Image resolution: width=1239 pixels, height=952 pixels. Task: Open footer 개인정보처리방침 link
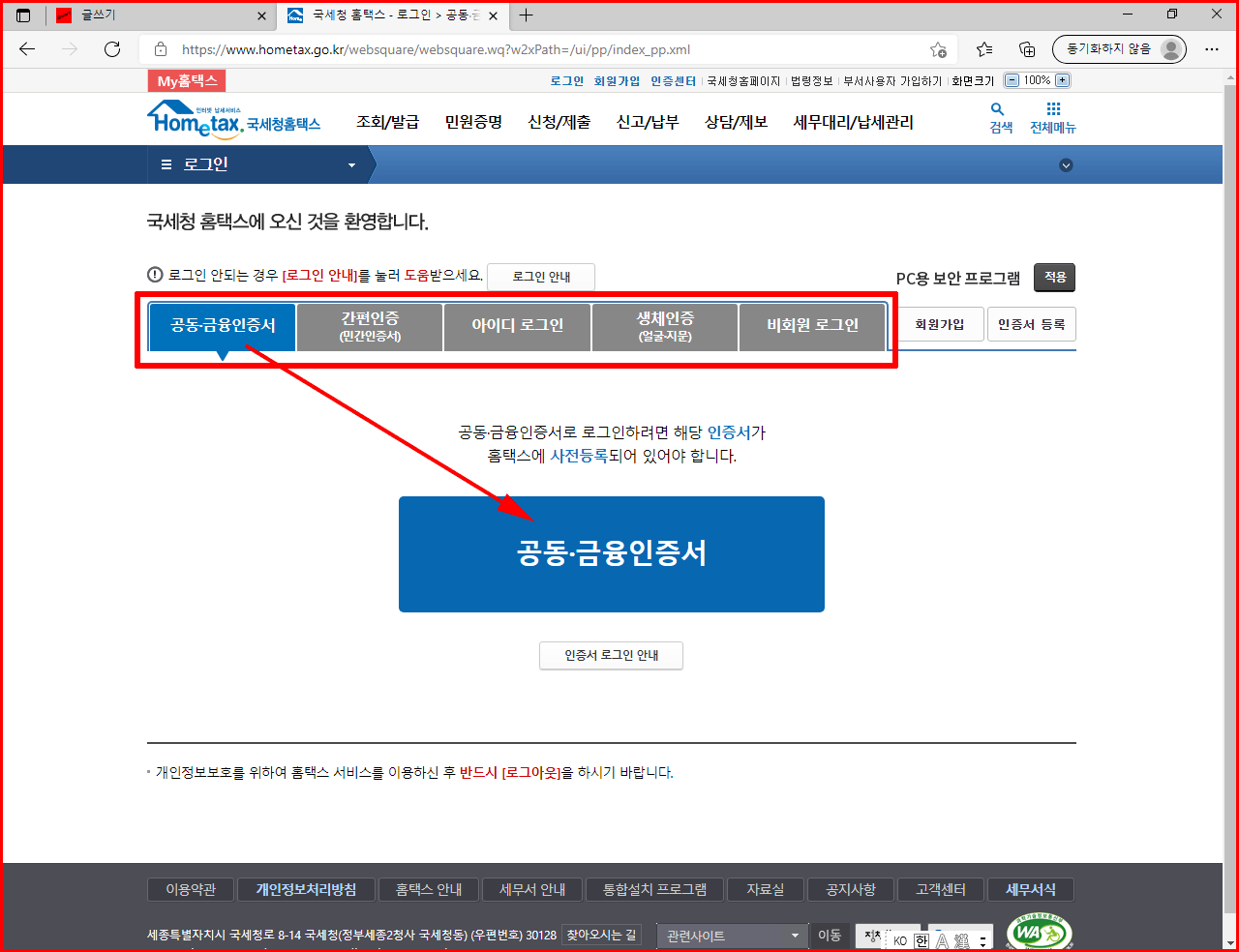coord(306,890)
